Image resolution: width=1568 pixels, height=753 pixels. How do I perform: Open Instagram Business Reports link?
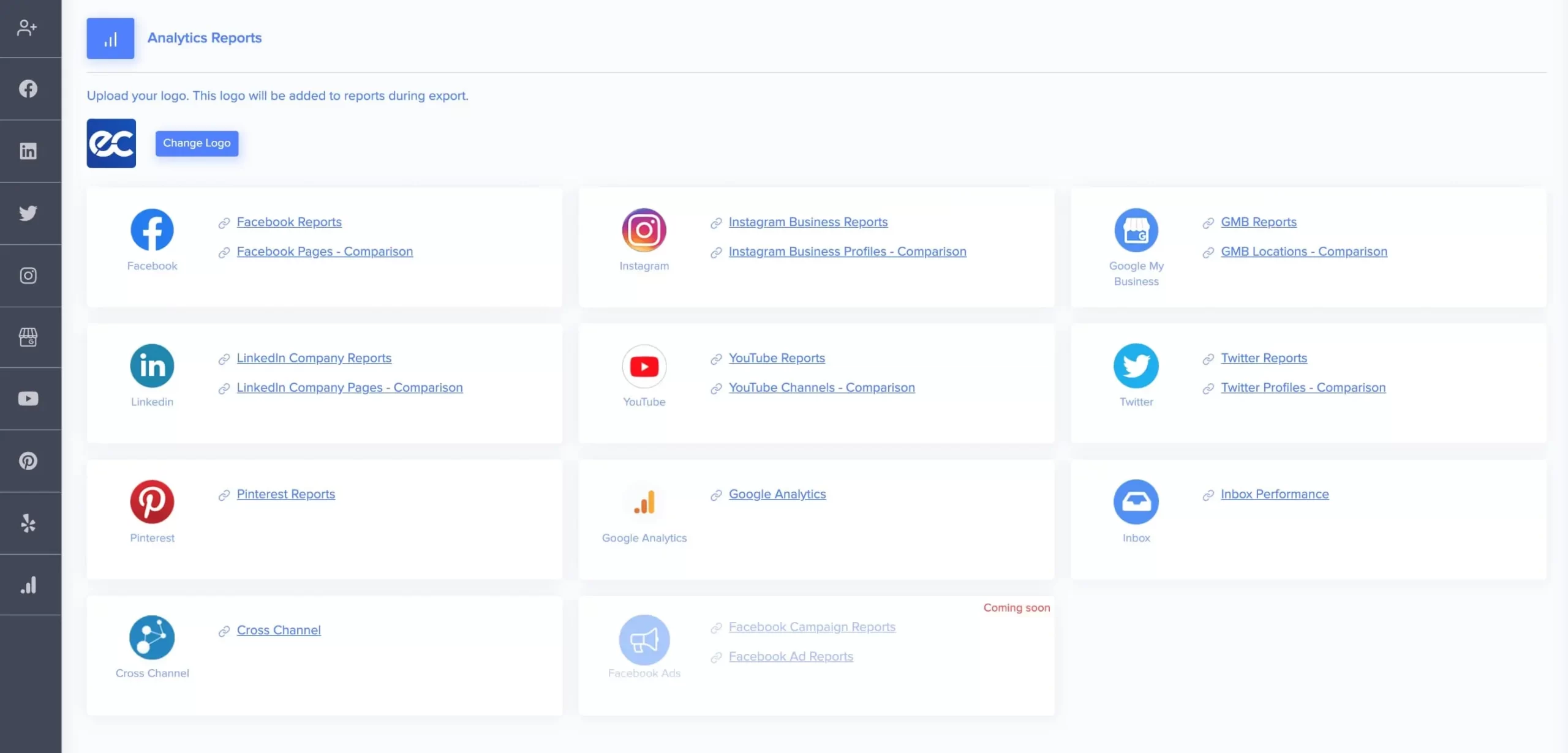(x=808, y=222)
